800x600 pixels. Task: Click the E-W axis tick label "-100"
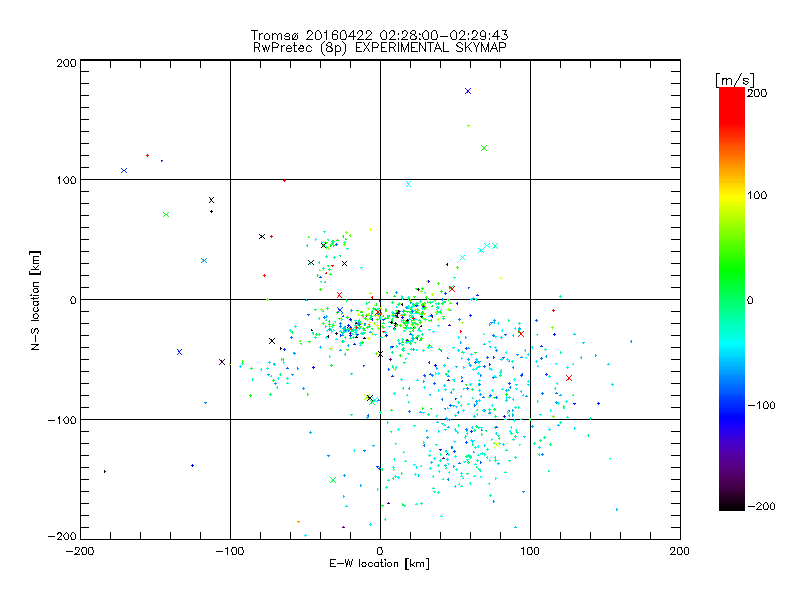pos(230,551)
